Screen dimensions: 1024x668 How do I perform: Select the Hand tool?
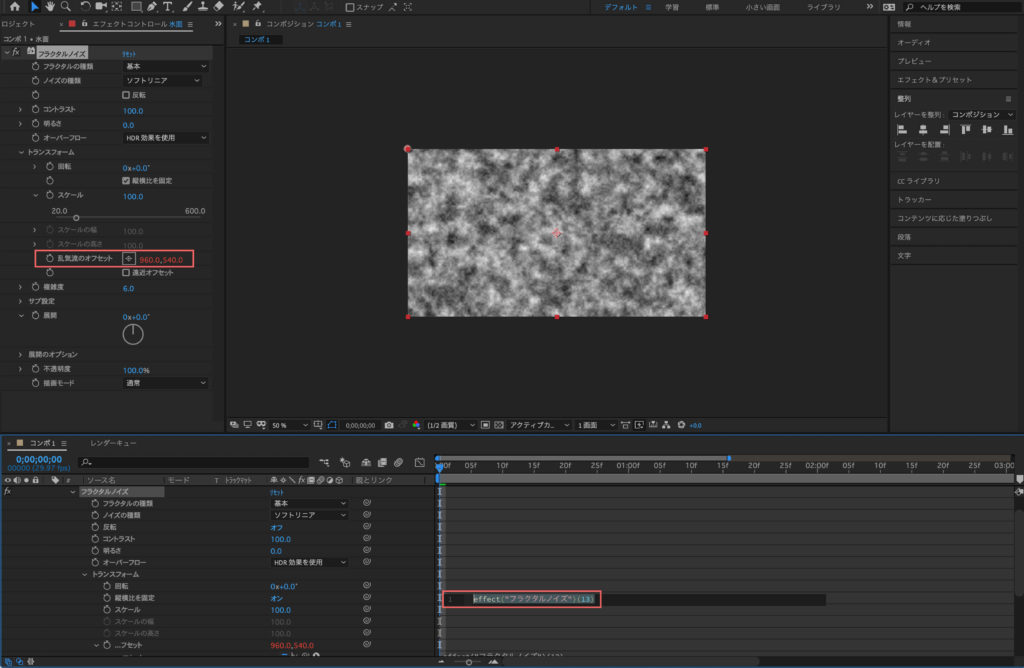tap(50, 7)
